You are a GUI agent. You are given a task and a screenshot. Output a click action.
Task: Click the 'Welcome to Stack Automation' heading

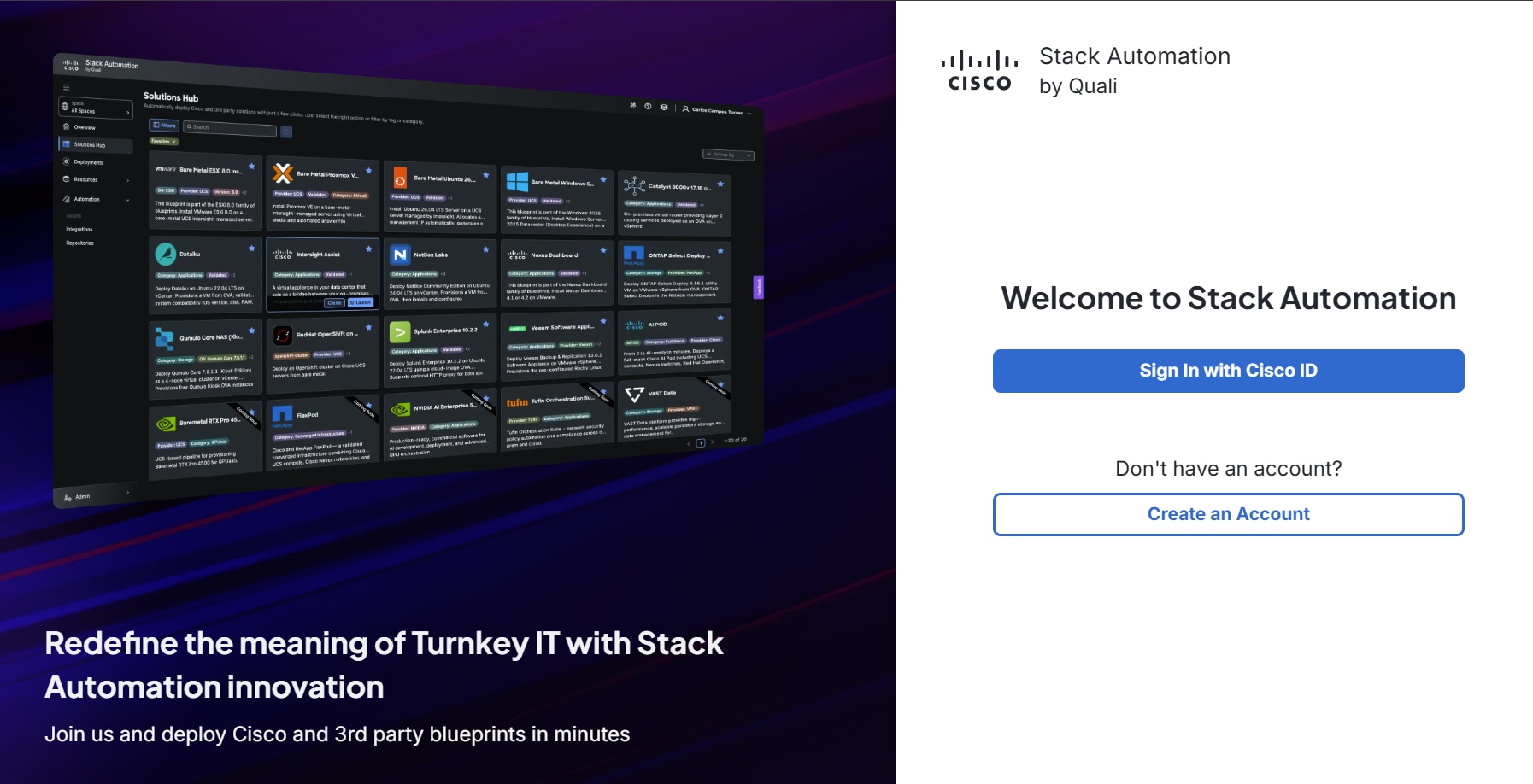[x=1228, y=298]
